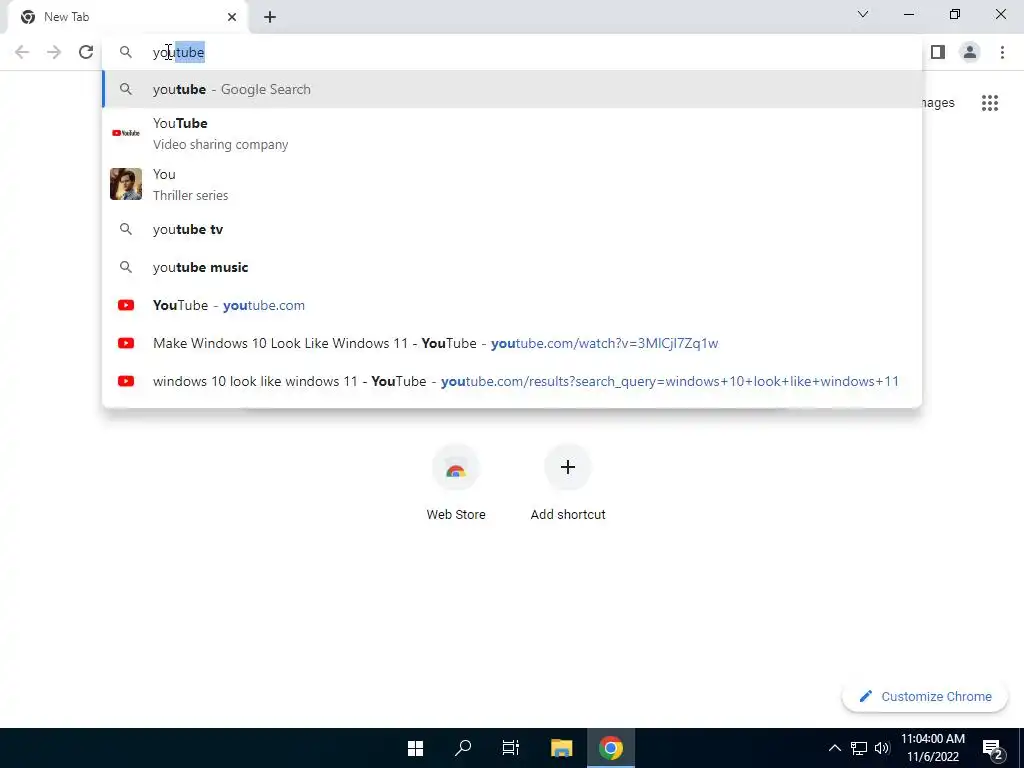
Task: Open the tab search chevron
Action: pos(863,14)
